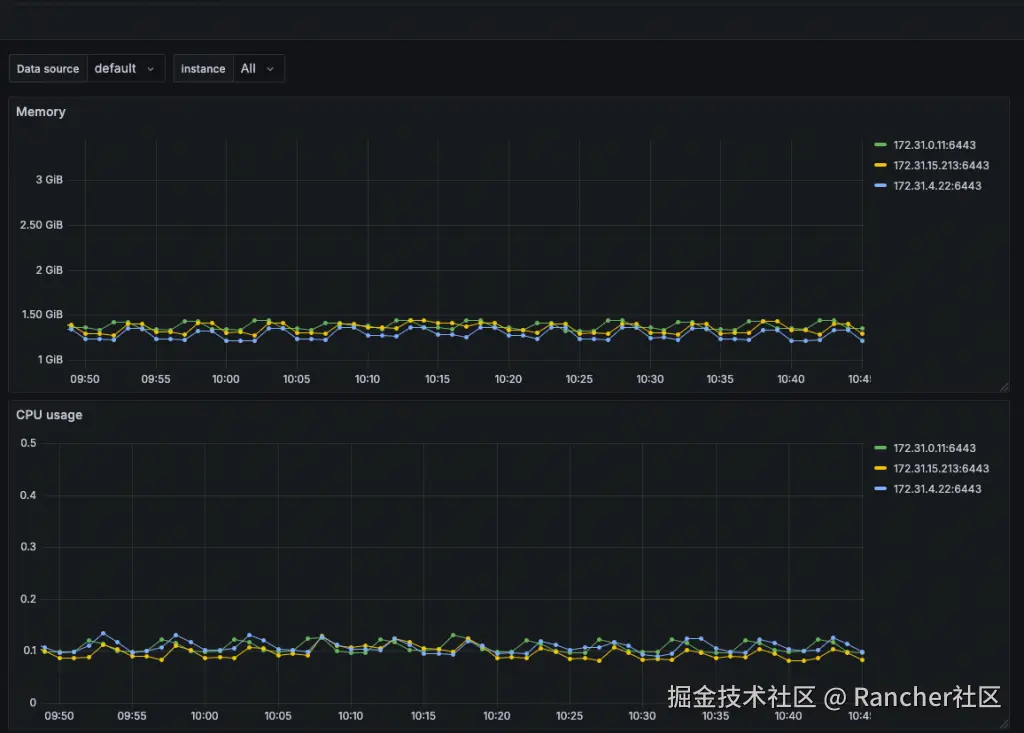This screenshot has width=1024, height=733.
Task: Click the 10:20 label on CPU usage time axis
Action: pos(496,716)
